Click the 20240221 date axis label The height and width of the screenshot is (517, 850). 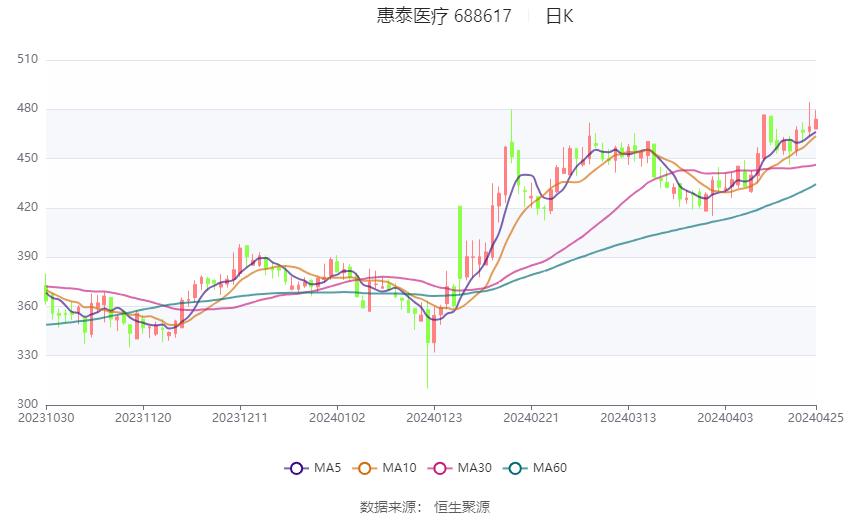tap(531, 418)
